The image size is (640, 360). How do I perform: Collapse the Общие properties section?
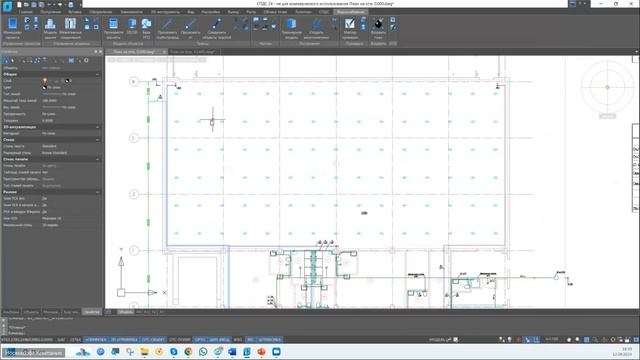(x=98, y=74)
